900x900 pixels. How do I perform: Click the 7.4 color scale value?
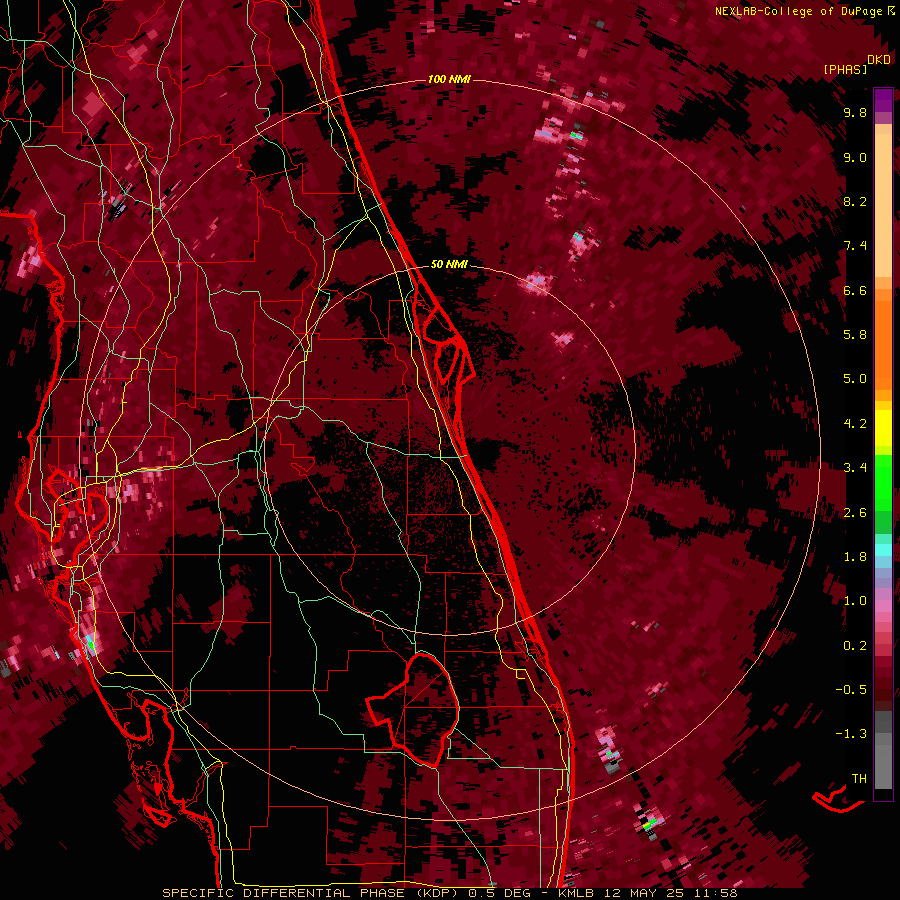click(x=855, y=246)
